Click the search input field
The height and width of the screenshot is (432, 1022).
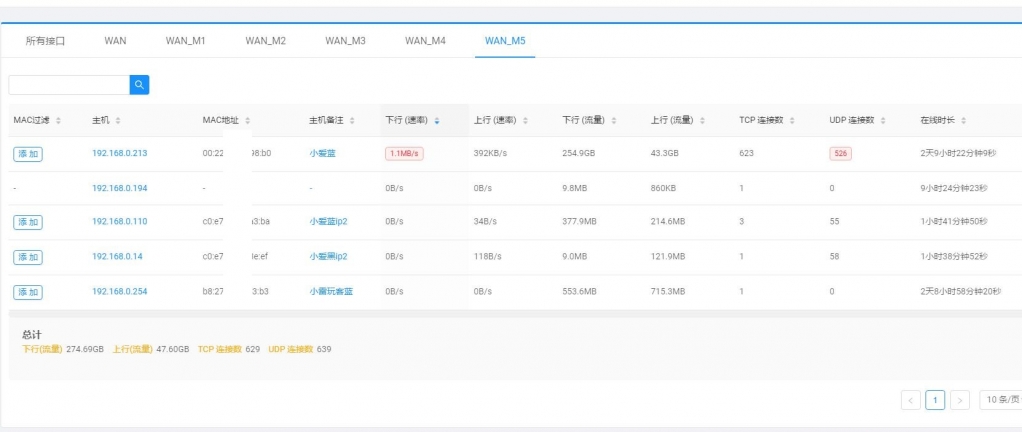coord(69,85)
